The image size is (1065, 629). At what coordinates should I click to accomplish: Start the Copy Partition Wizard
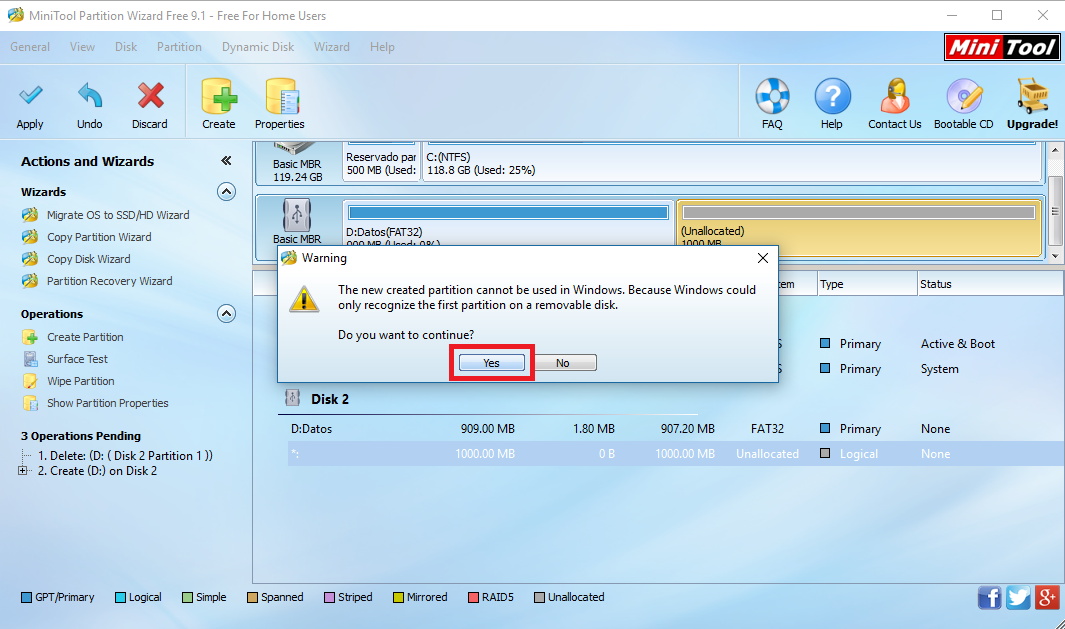pos(99,237)
